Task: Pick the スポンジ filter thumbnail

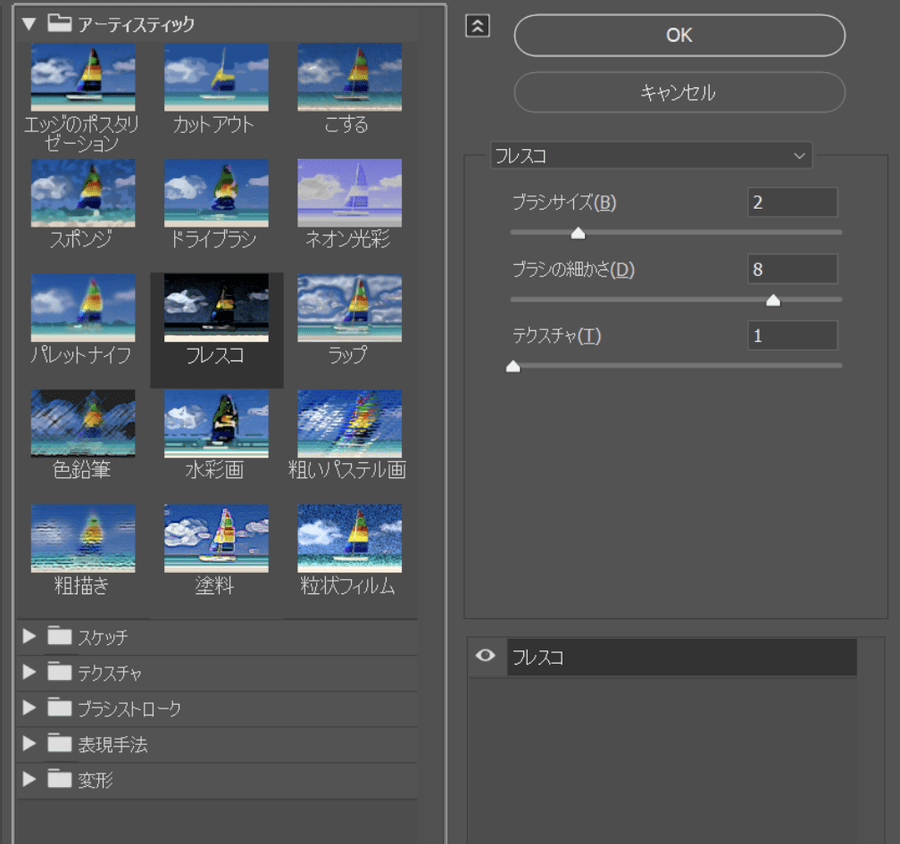Action: [83, 193]
